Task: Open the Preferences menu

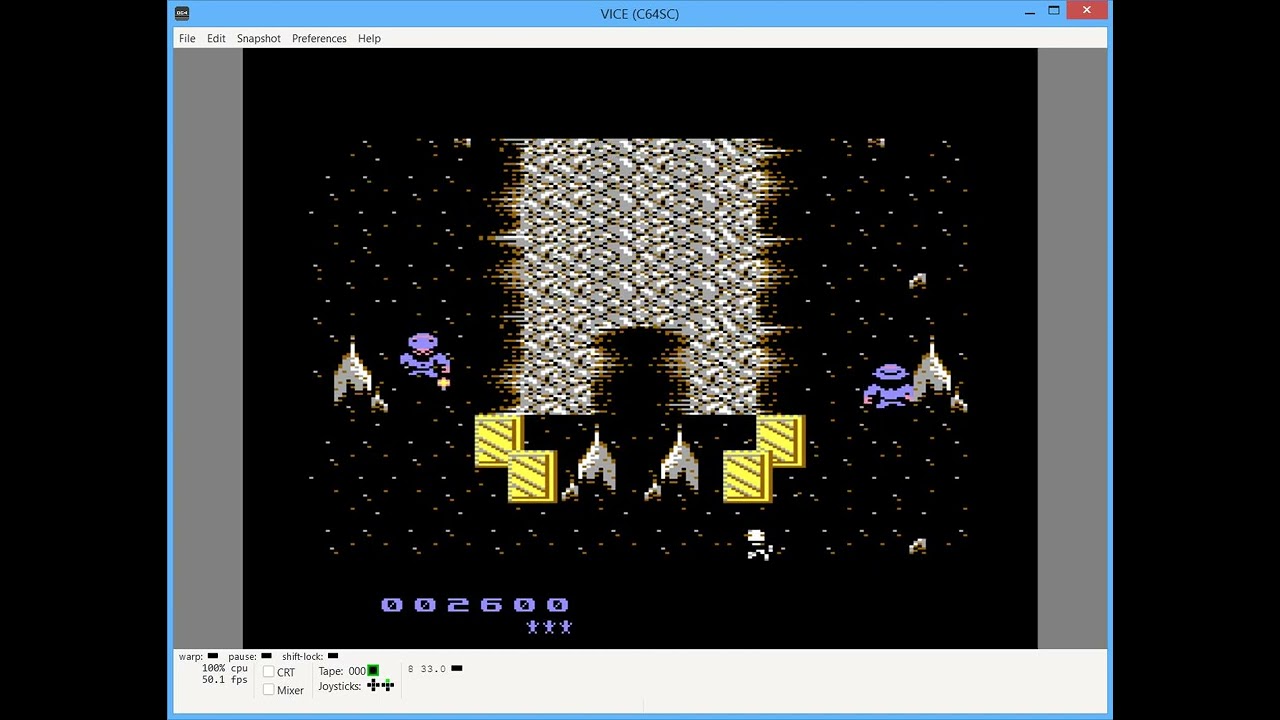Action: click(x=319, y=38)
